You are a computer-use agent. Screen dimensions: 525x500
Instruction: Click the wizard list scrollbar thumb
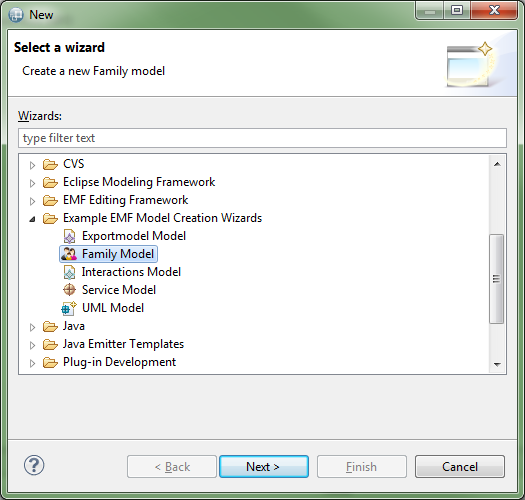point(497,279)
